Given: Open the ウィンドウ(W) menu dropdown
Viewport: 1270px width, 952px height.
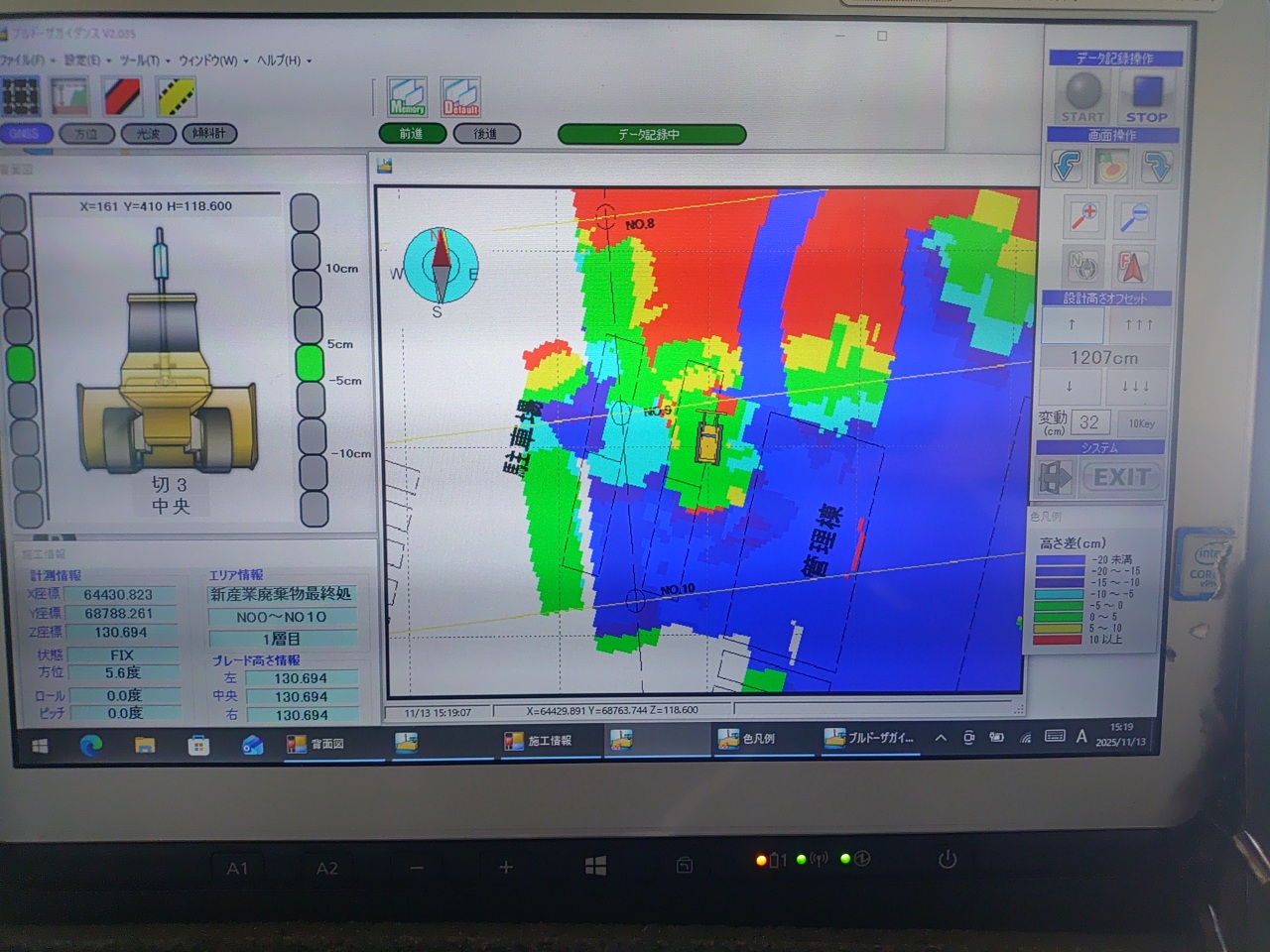Looking at the screenshot, I should (x=209, y=61).
